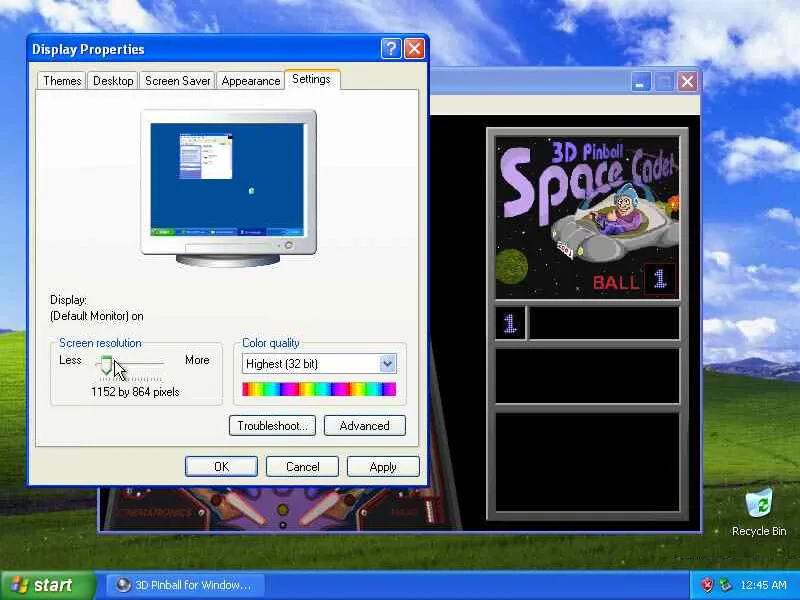The image size is (800, 600).
Task: Cancel the Display Properties dialog
Action: (x=303, y=467)
